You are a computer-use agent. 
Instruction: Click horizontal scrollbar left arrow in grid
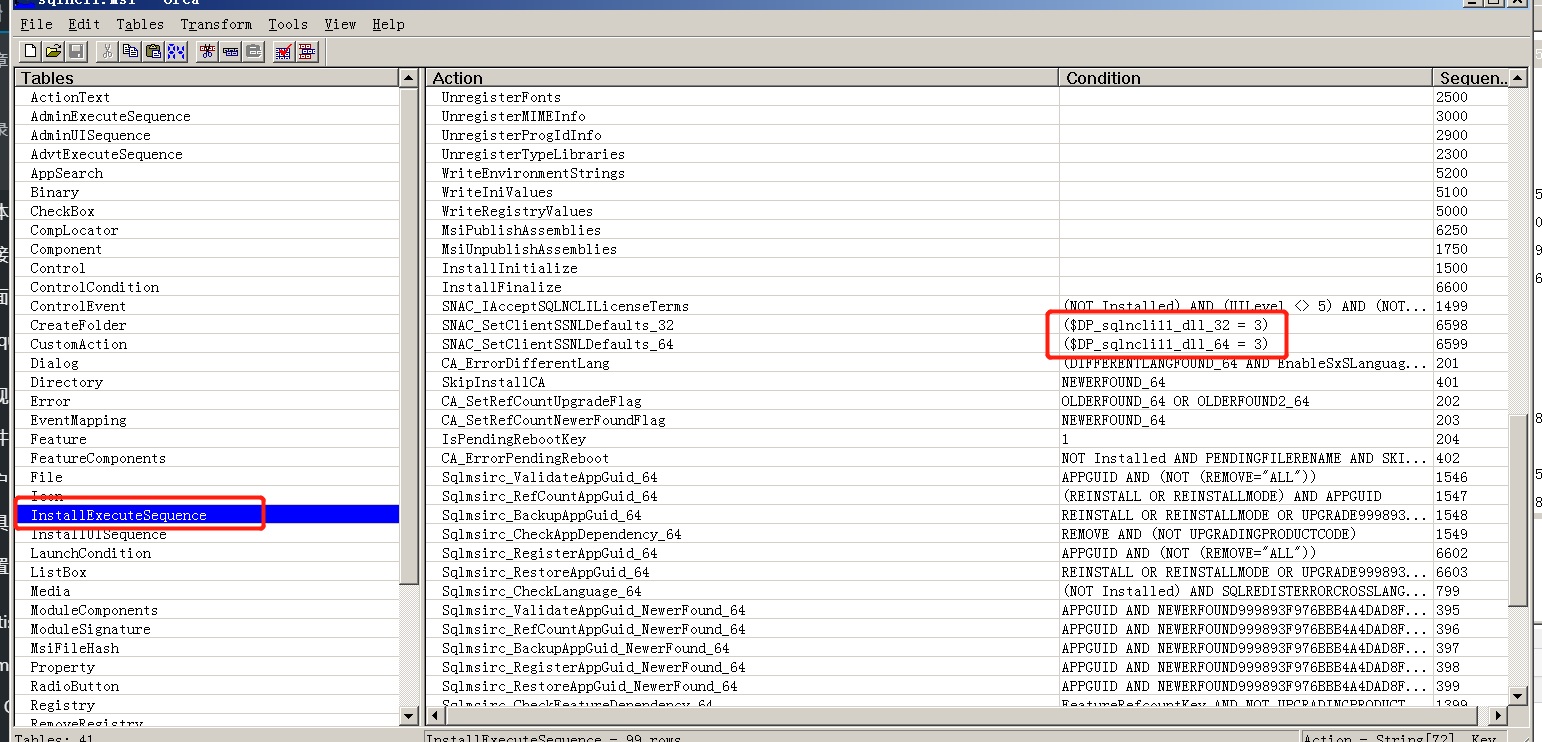(436, 716)
